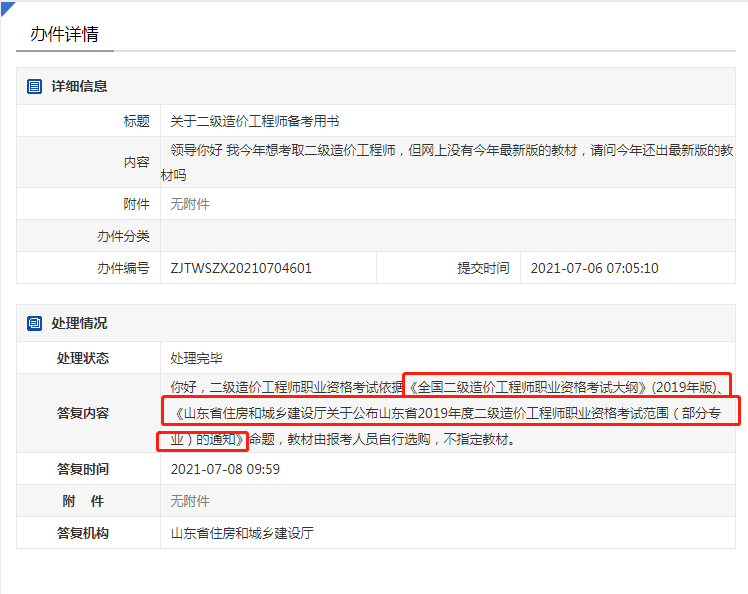Click the blue corner triangle at top-left
This screenshot has height=594, width=748.
tap(7, 7)
